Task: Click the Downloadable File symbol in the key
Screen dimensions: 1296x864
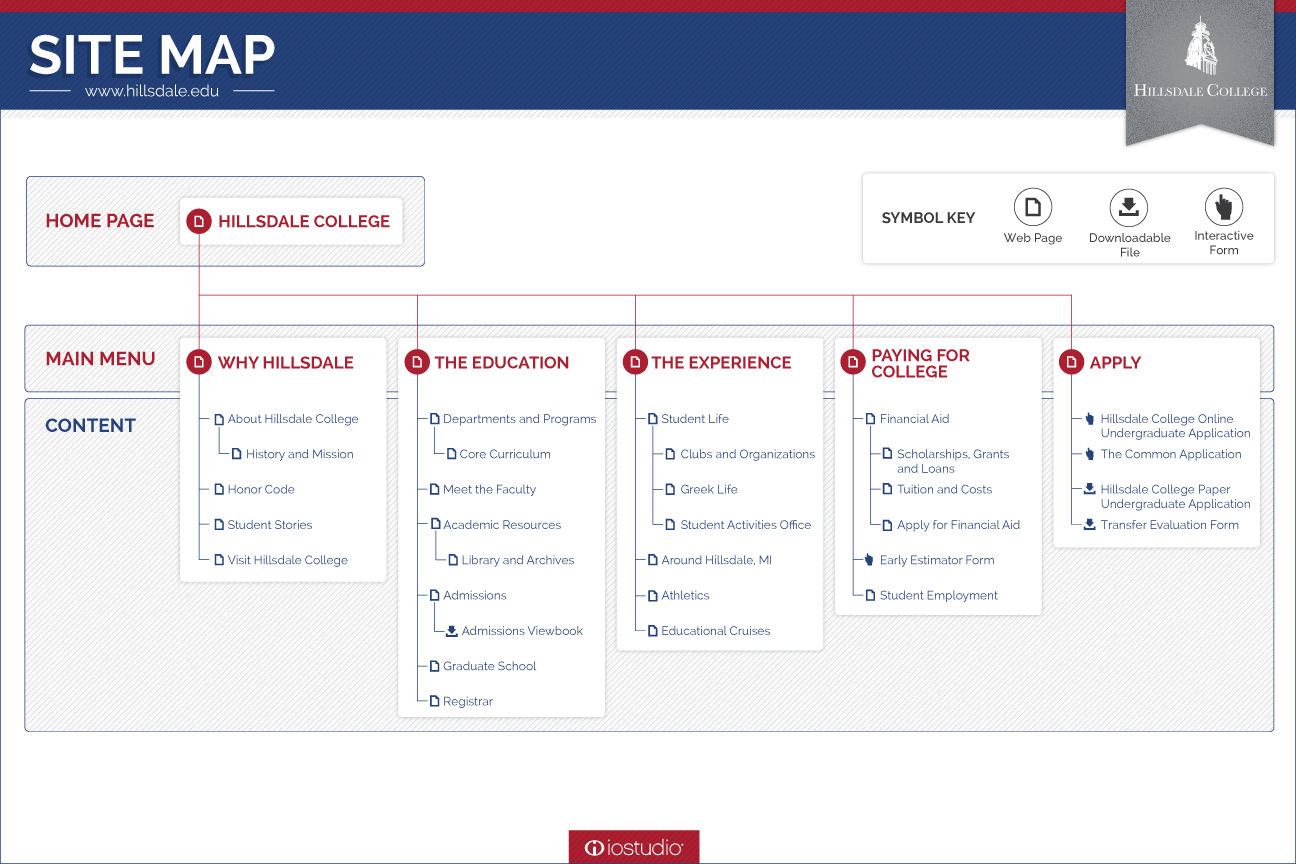Action: [1129, 207]
